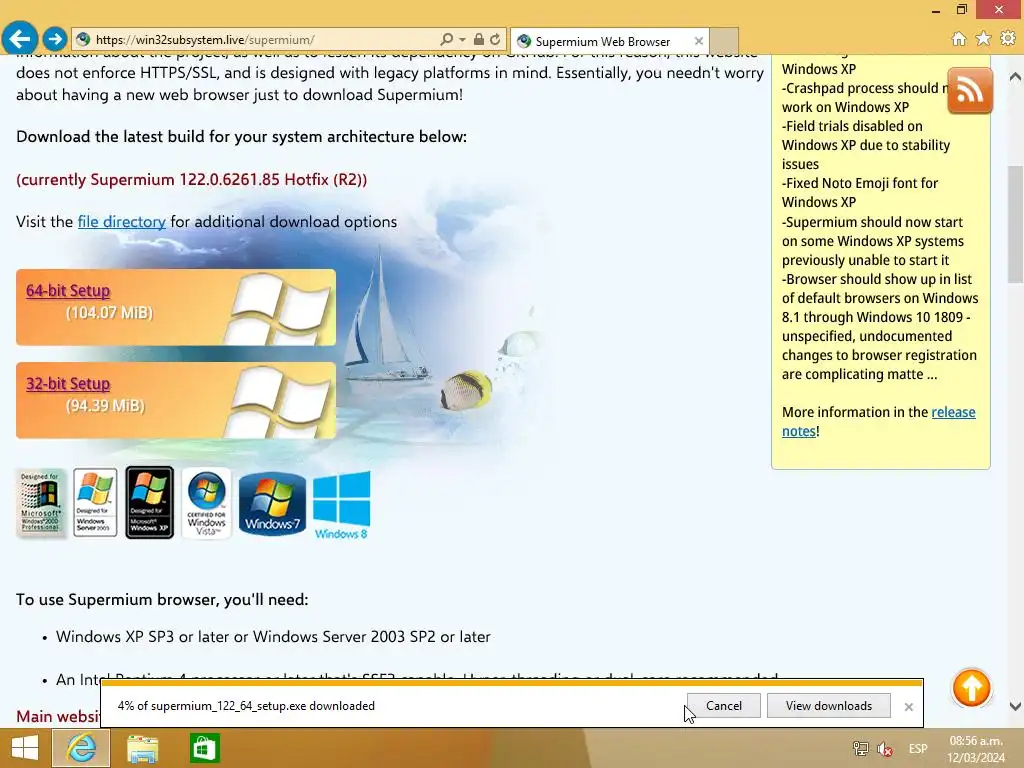Click the taskbar clock and date
The height and width of the screenshot is (768, 1024).
(976, 749)
